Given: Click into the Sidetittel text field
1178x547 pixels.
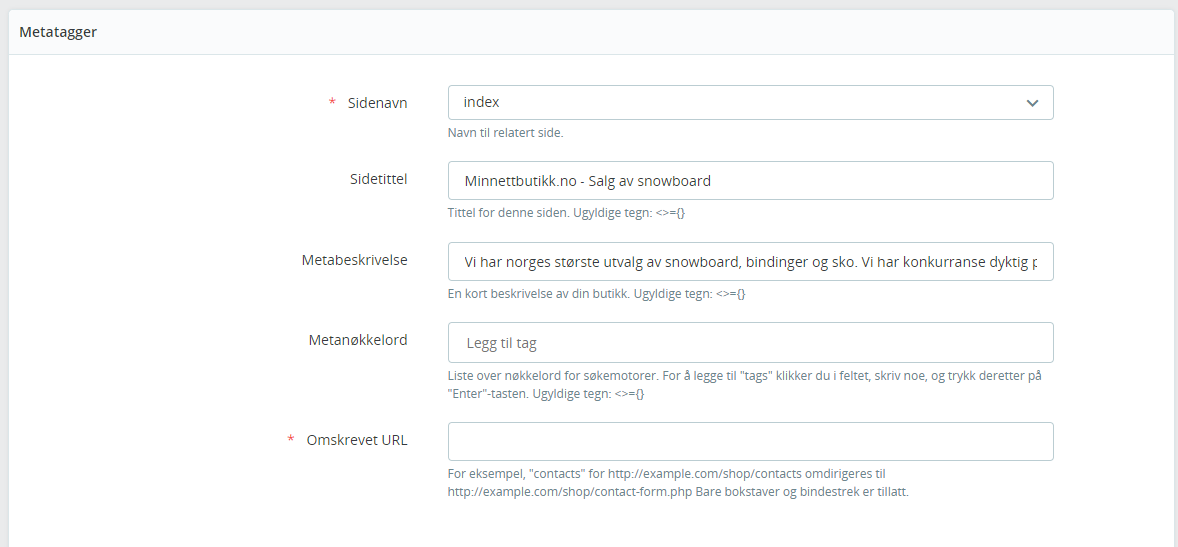Looking at the screenshot, I should [750, 181].
